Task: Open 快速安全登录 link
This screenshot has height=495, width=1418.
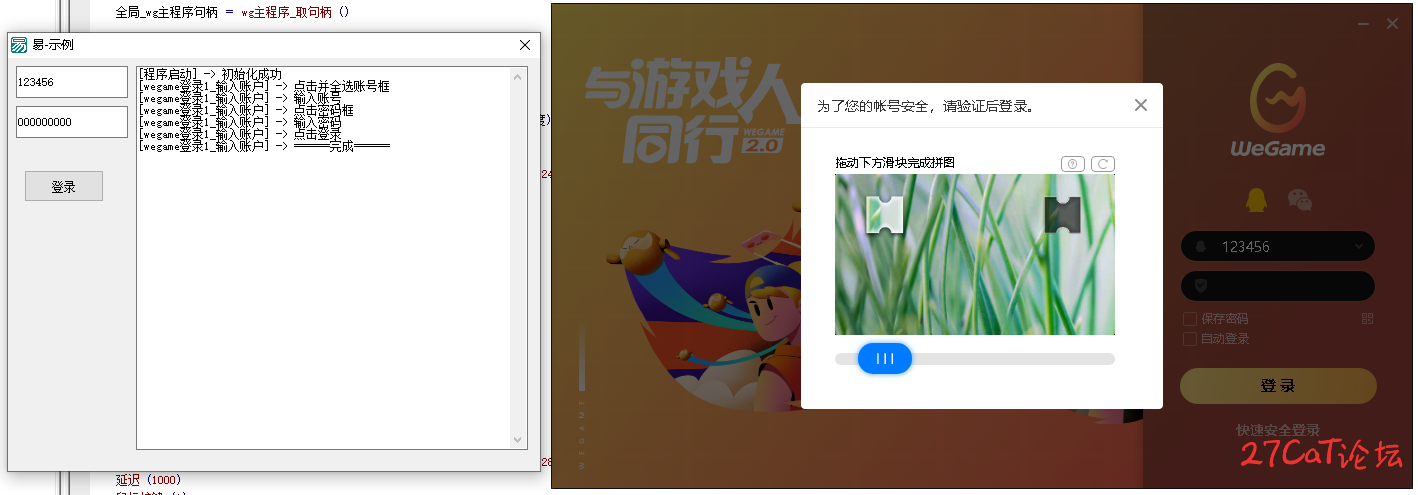Action: point(1278,430)
